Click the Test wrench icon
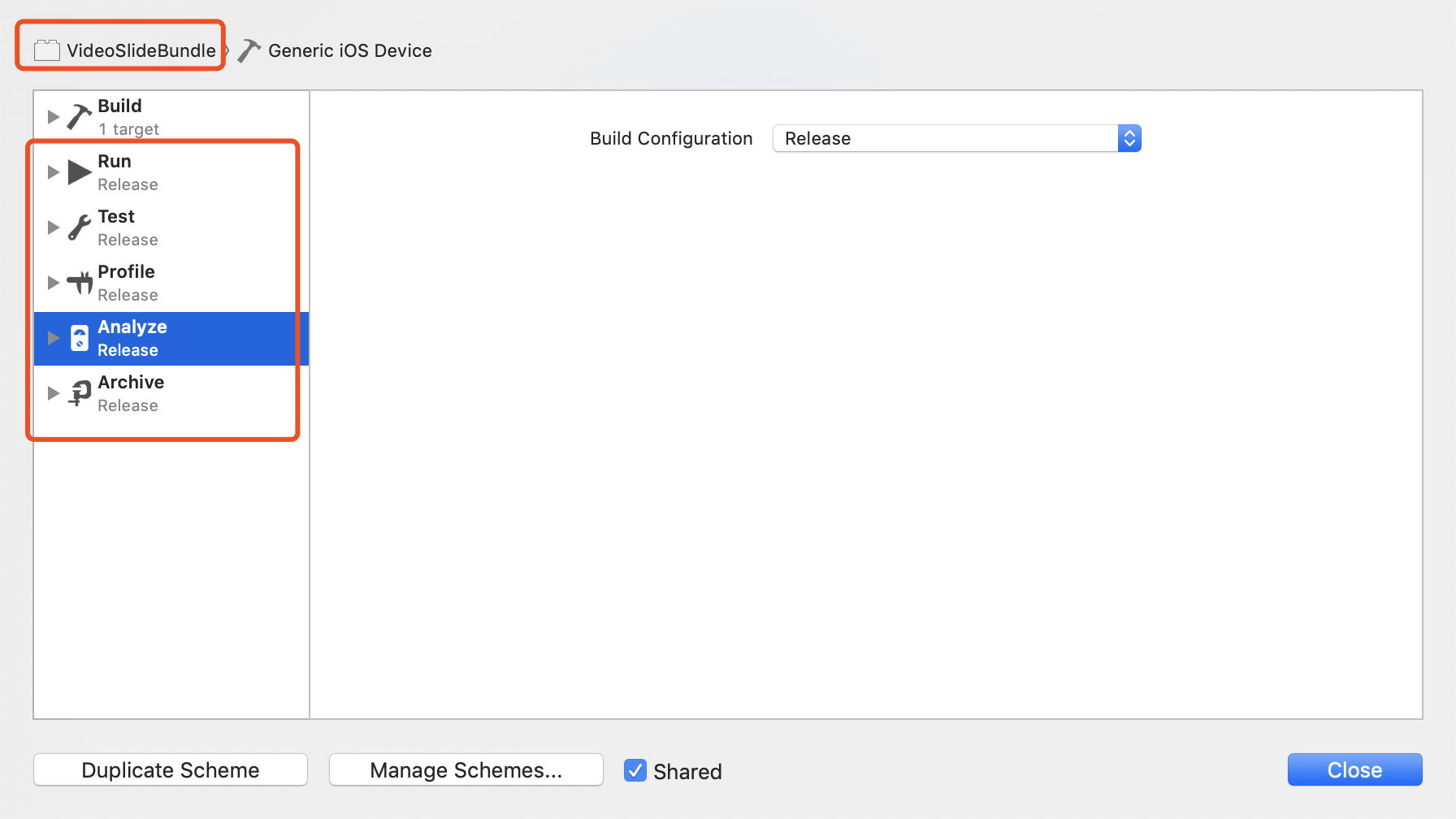The image size is (1456, 819). 79,227
